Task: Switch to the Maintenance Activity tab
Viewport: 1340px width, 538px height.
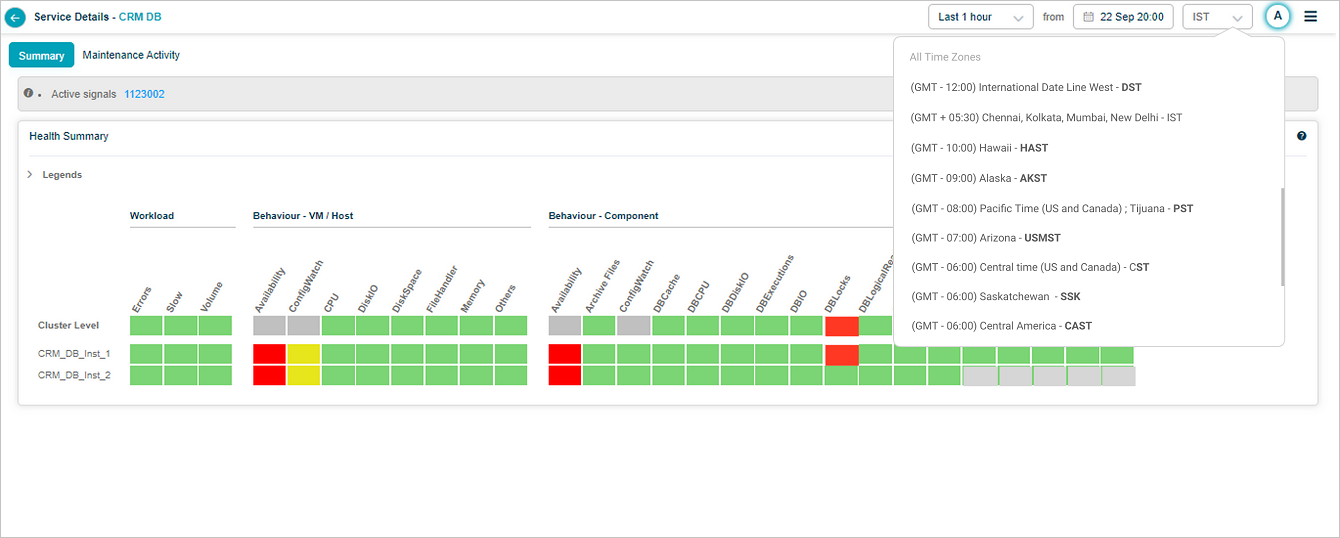Action: point(131,55)
